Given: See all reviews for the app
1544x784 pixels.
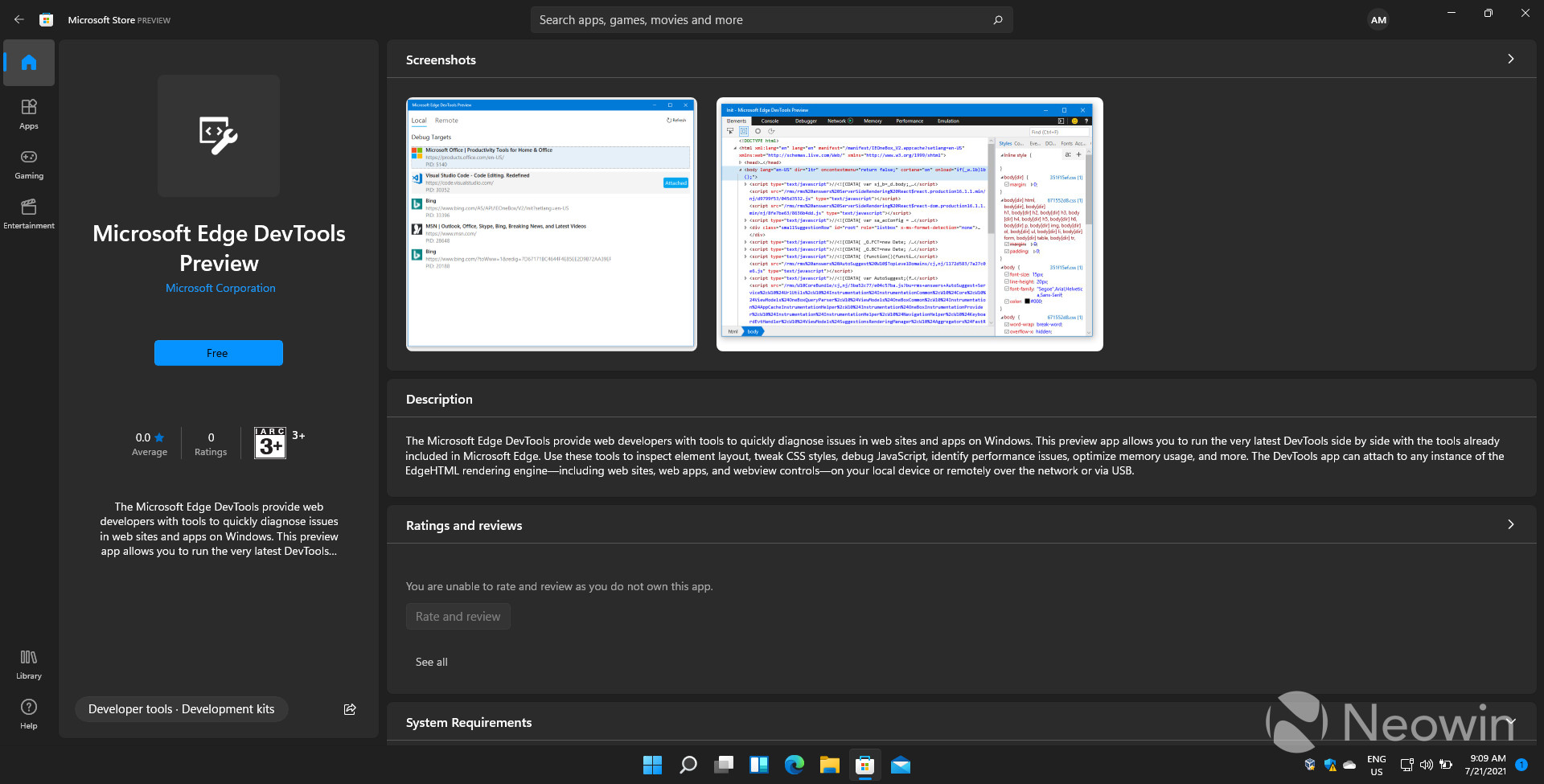Looking at the screenshot, I should pyautogui.click(x=431, y=662).
